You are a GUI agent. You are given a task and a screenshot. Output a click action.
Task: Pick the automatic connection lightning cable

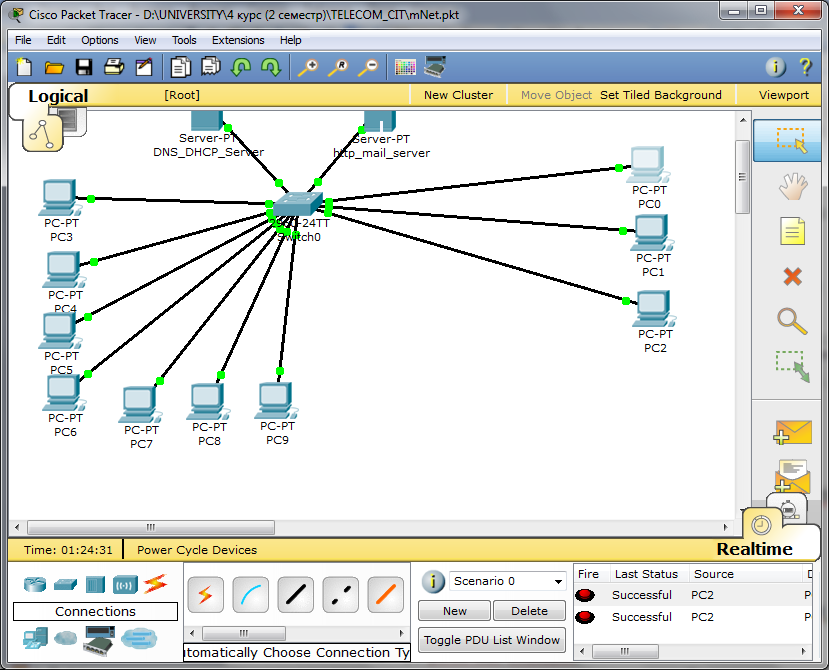[x=206, y=595]
